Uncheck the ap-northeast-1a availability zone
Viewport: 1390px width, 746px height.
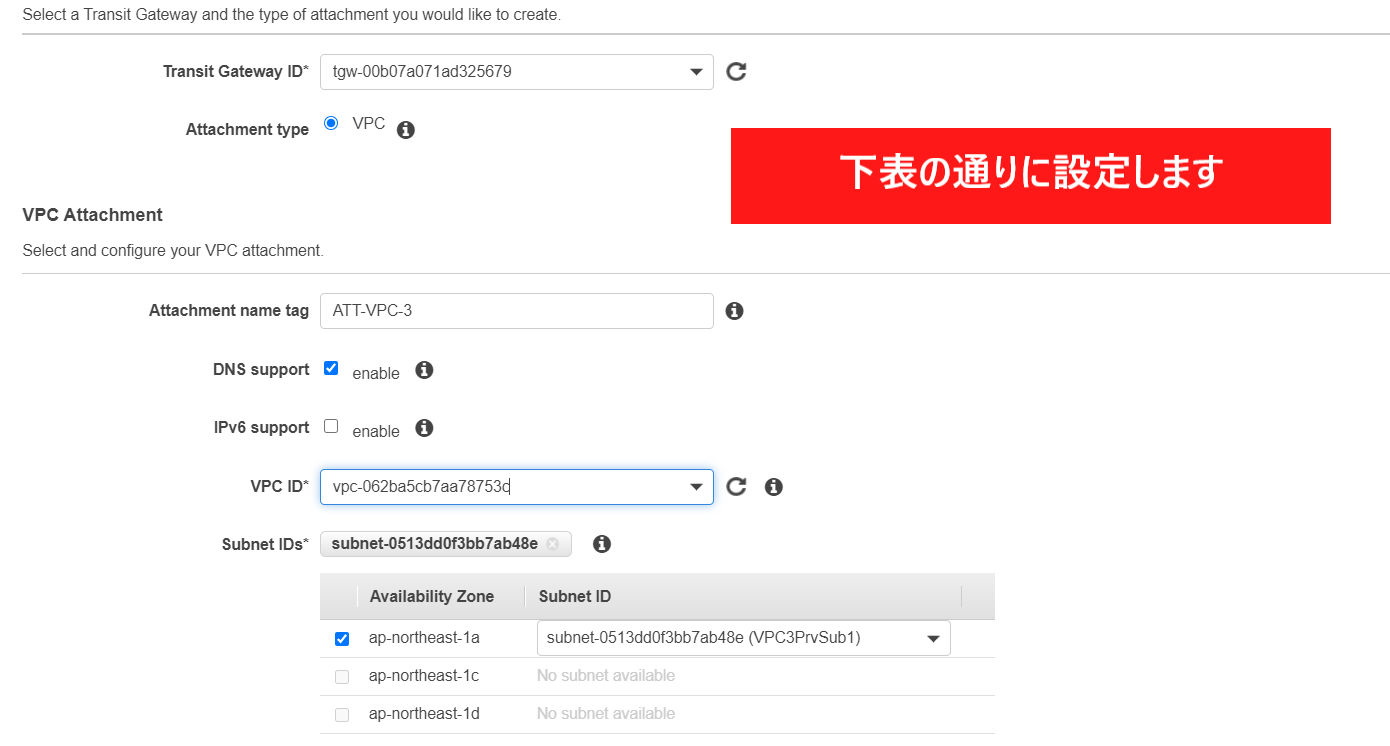[x=342, y=639]
